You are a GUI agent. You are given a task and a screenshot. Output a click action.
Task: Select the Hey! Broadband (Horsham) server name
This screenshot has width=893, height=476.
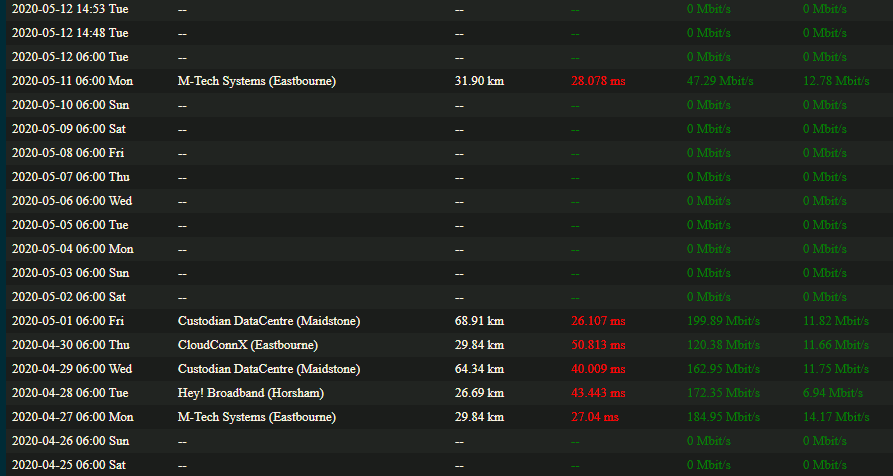[250, 393]
